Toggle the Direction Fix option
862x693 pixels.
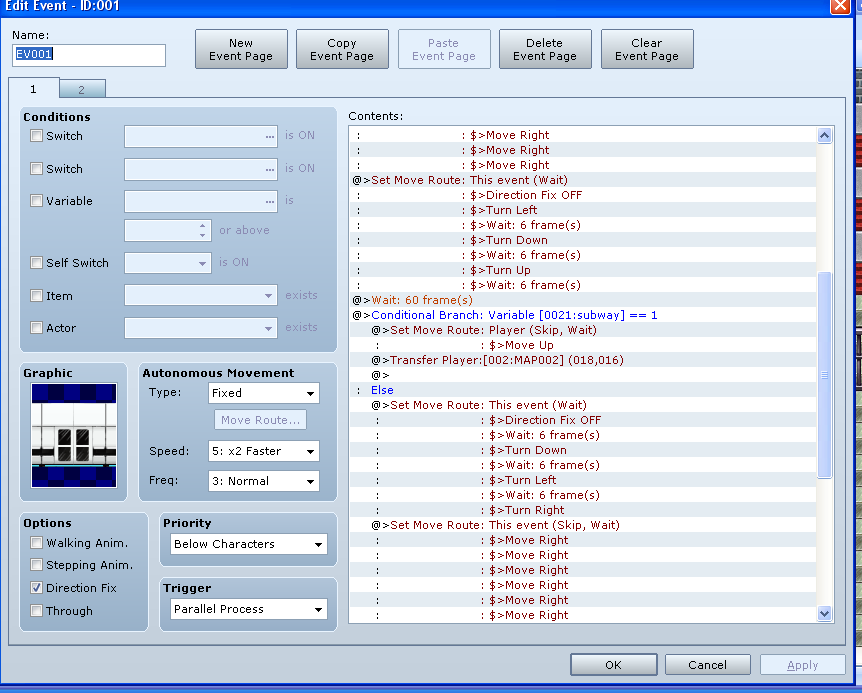[x=37, y=588]
